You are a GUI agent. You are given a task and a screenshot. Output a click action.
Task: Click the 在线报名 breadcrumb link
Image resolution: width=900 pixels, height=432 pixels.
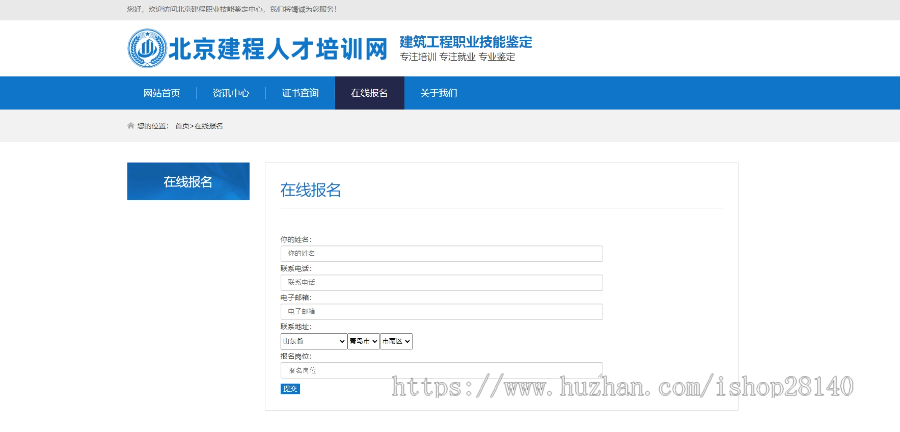point(208,126)
